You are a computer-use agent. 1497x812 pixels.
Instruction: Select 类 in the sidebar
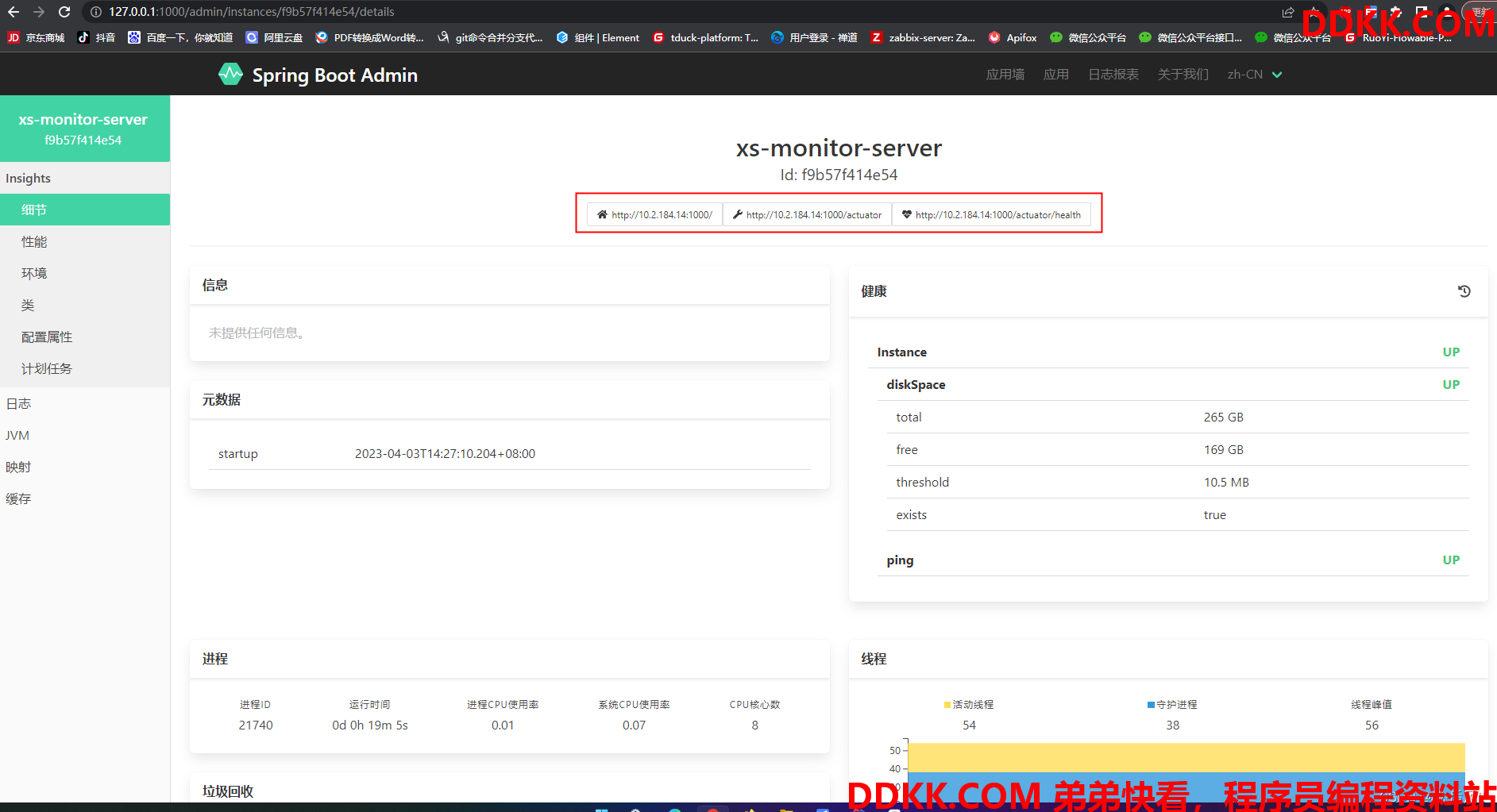85,305
